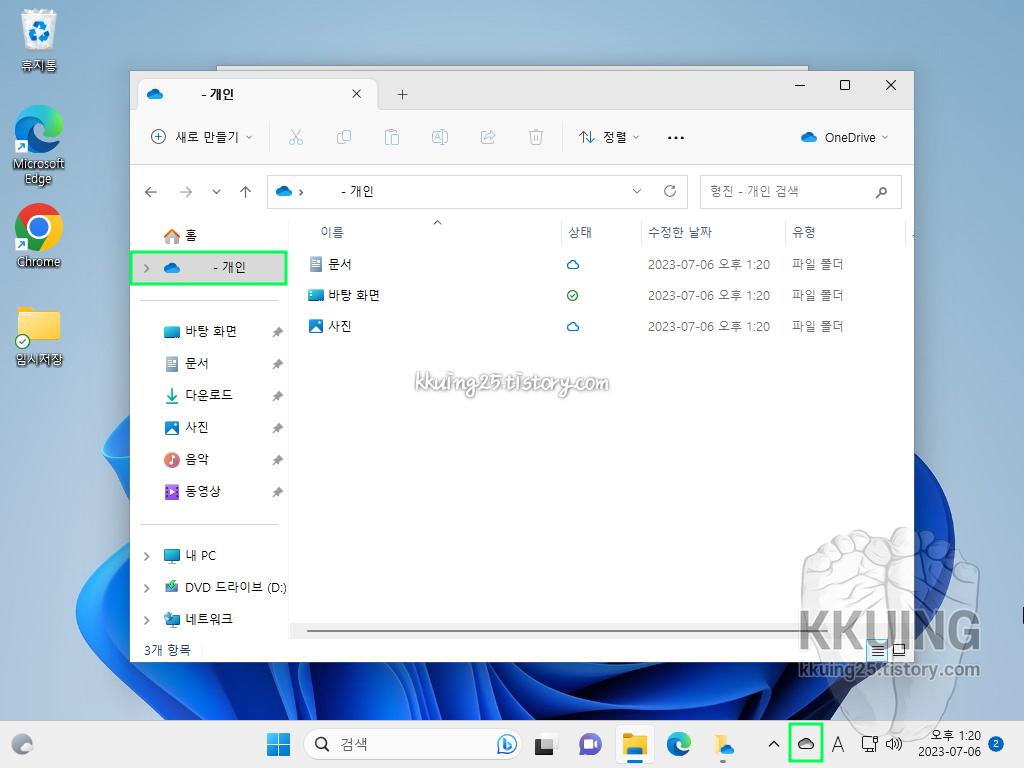This screenshot has width=1024, height=768.
Task: Add a new Explorer tab
Action: click(x=402, y=95)
